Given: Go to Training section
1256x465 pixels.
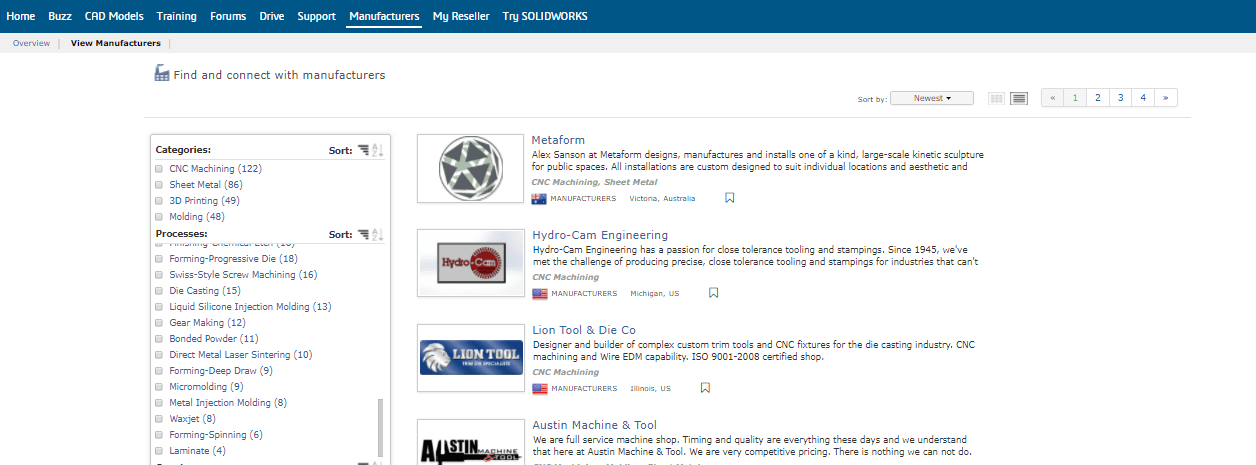Looking at the screenshot, I should click(x=177, y=16).
